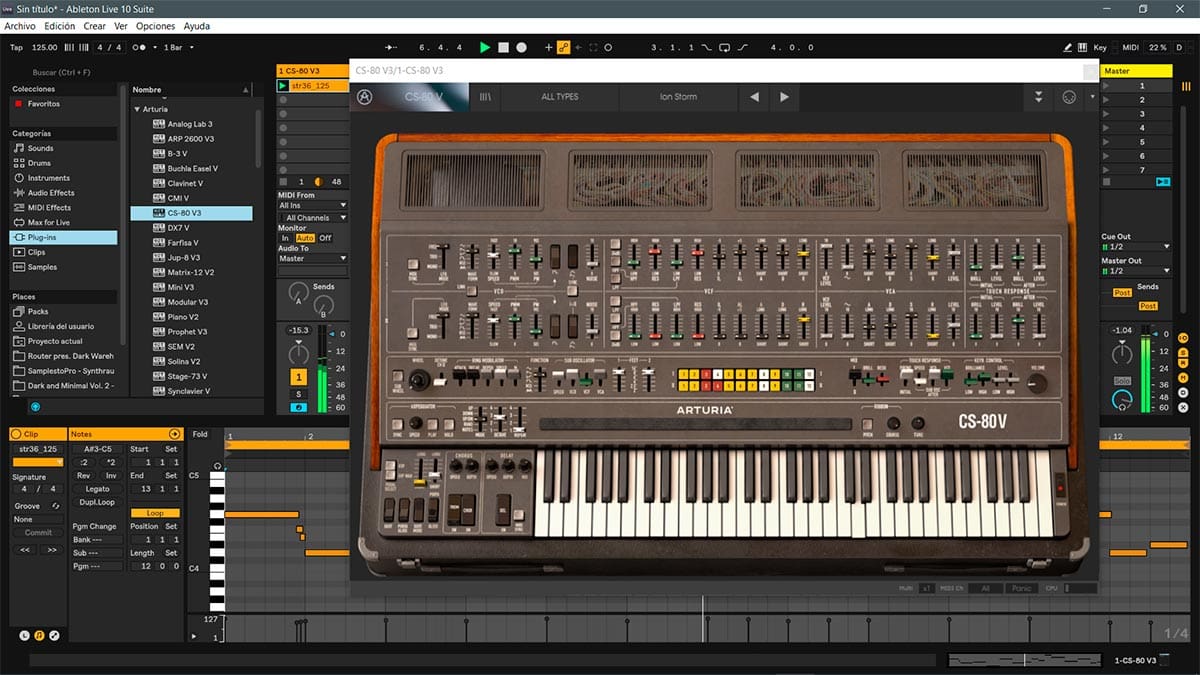Select ARP 2600 V3 plug-in
This screenshot has height=675, width=1200.
pos(190,139)
